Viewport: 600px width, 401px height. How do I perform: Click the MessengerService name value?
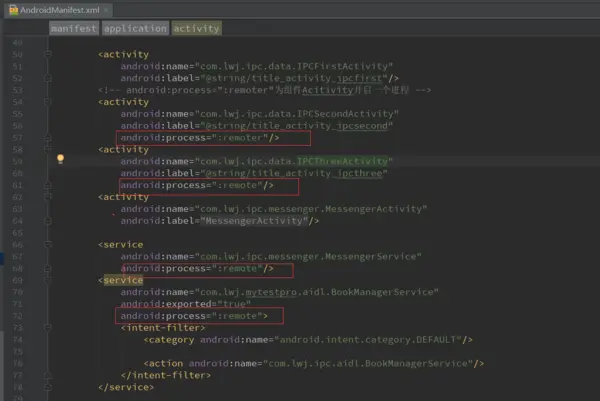coord(308,256)
